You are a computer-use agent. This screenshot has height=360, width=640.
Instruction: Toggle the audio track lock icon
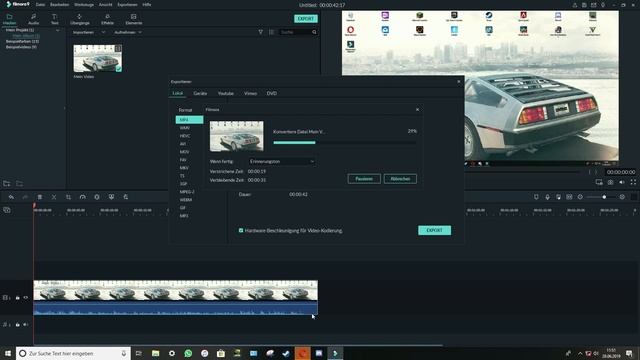tap(18, 325)
